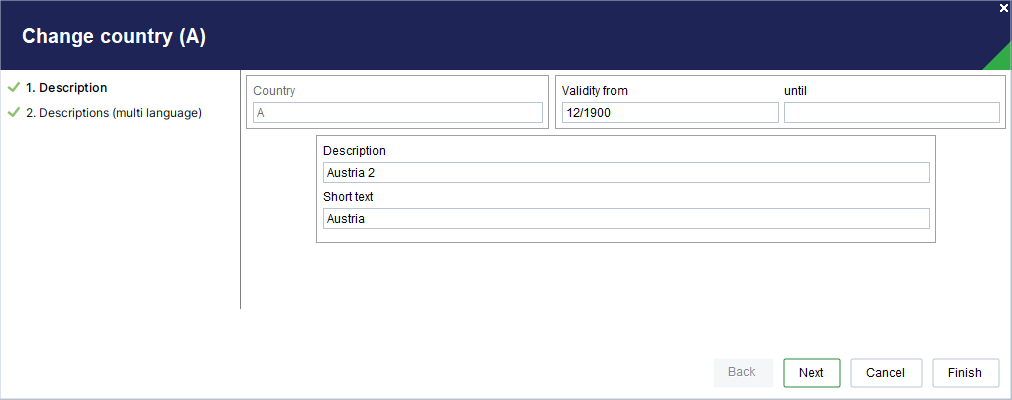This screenshot has height=400, width=1012.
Task: Click the green checkmark beside 1. Description
Action: click(x=14, y=88)
